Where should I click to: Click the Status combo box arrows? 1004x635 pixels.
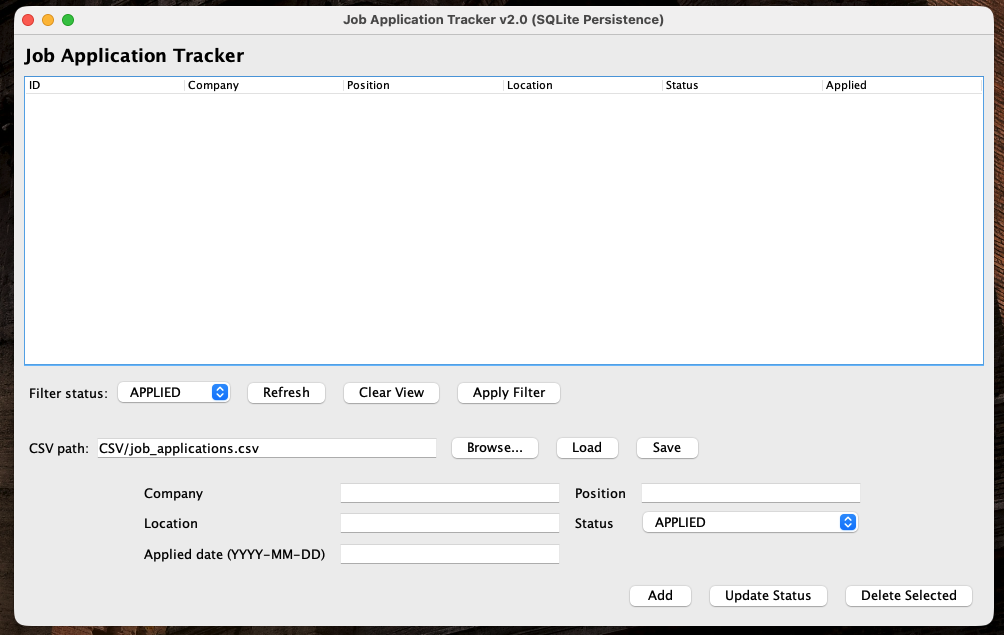click(x=847, y=522)
